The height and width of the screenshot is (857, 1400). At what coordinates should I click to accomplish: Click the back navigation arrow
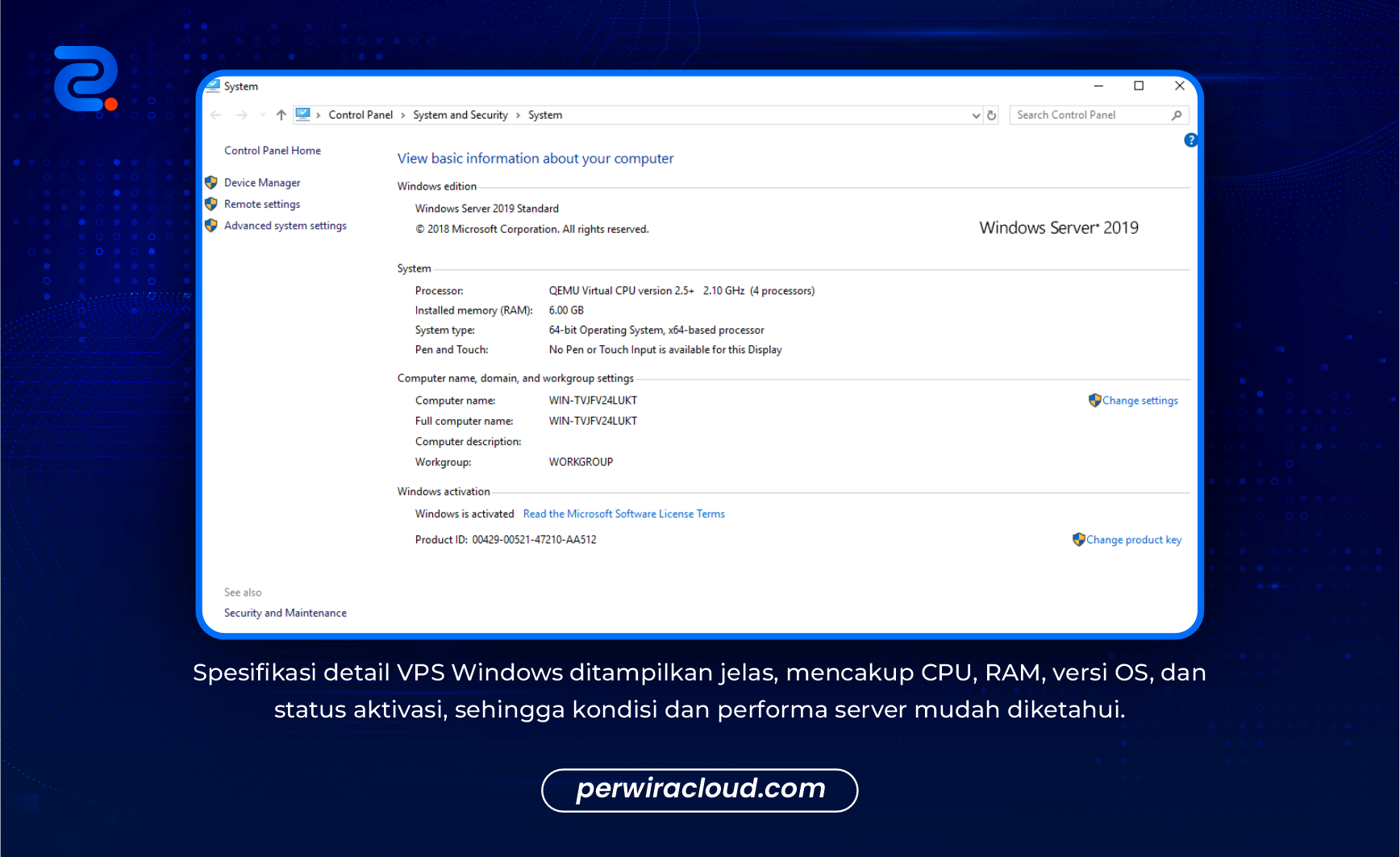pos(216,115)
